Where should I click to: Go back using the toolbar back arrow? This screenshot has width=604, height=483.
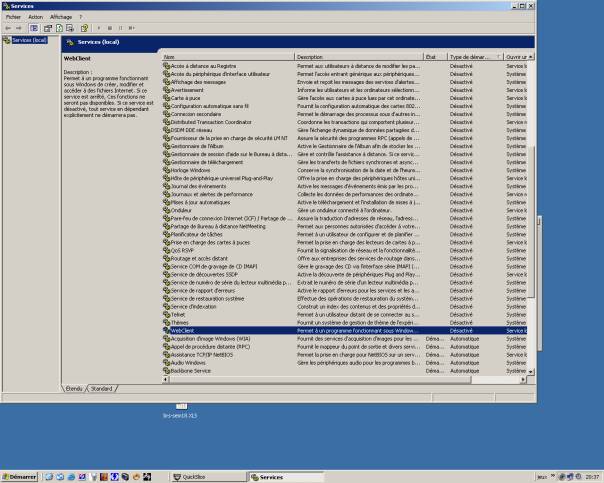click(8, 28)
